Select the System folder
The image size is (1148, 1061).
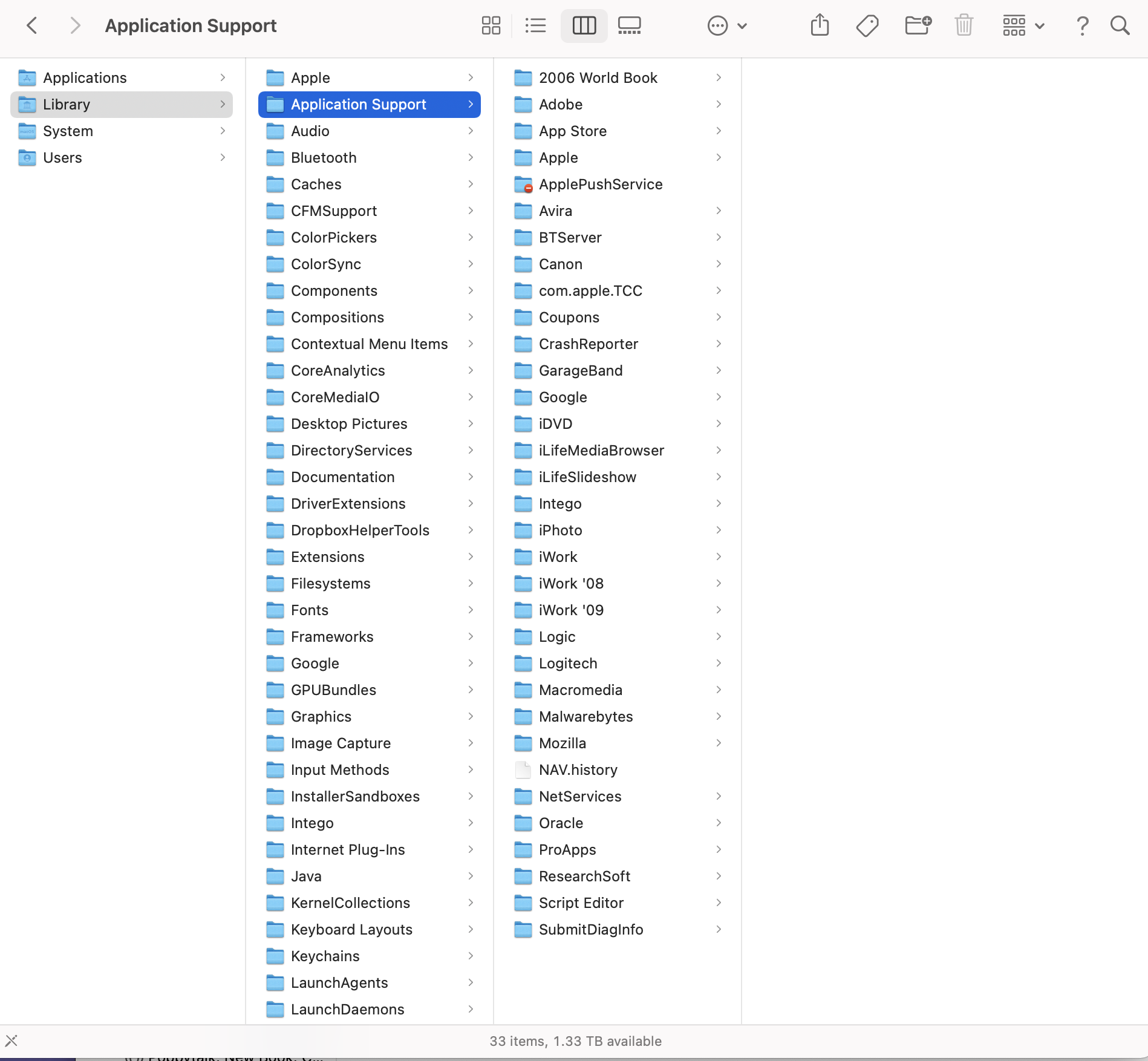pos(122,131)
